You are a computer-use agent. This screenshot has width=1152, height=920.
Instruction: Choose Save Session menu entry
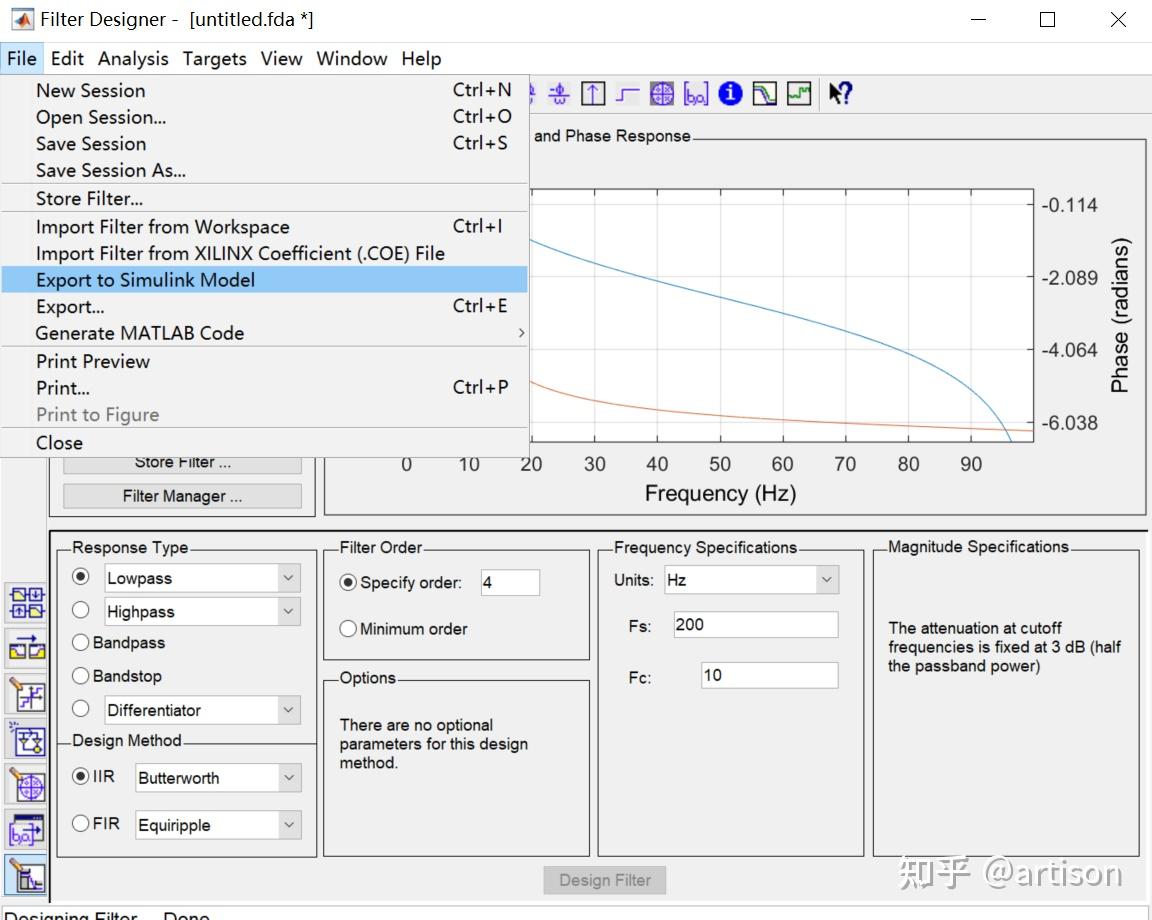[x=264, y=143]
